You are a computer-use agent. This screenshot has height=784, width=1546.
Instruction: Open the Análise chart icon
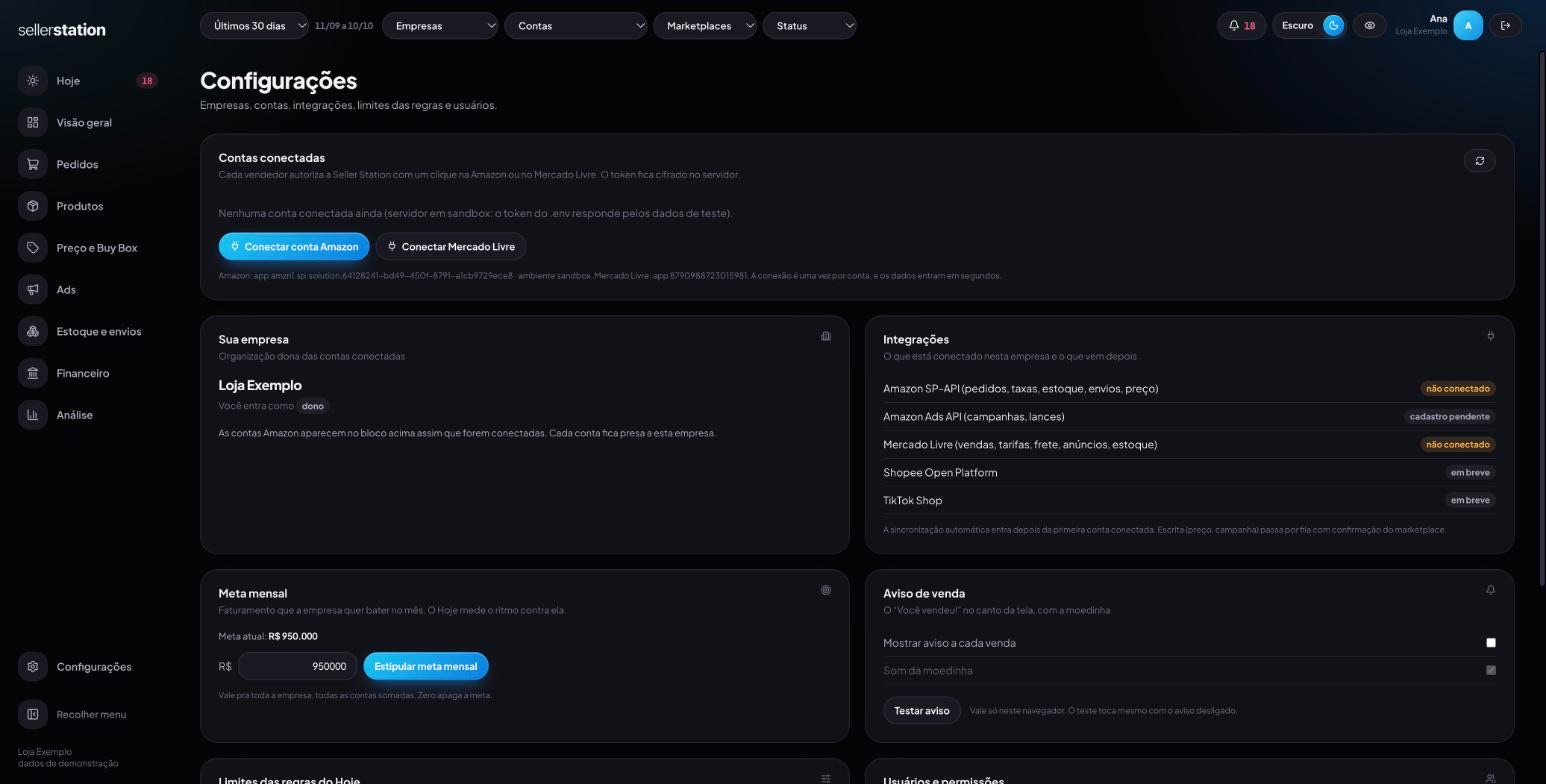[33, 415]
